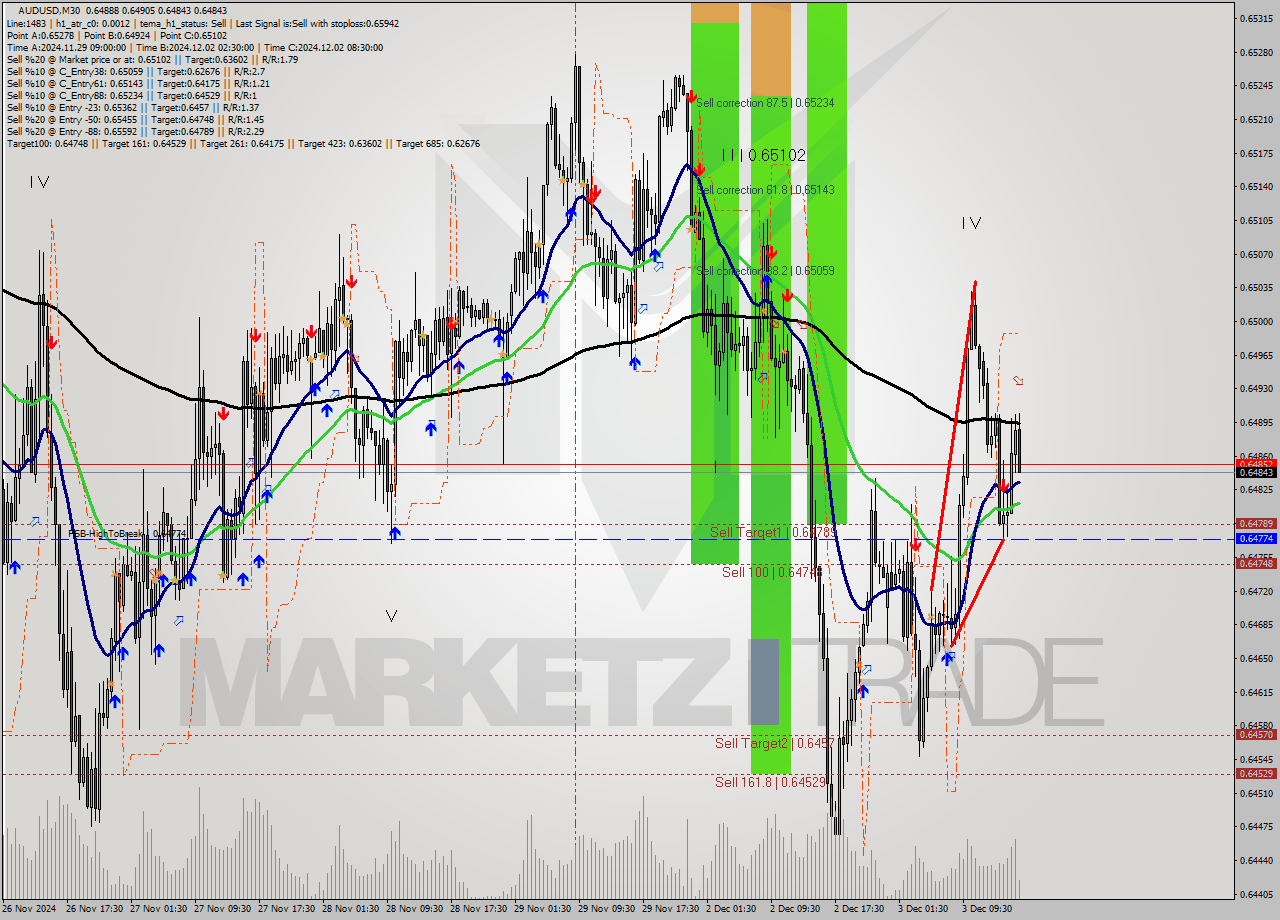Click 'Sell correction 61.8 | 0.65143' label
This screenshot has width=1280, height=920.
765,190
